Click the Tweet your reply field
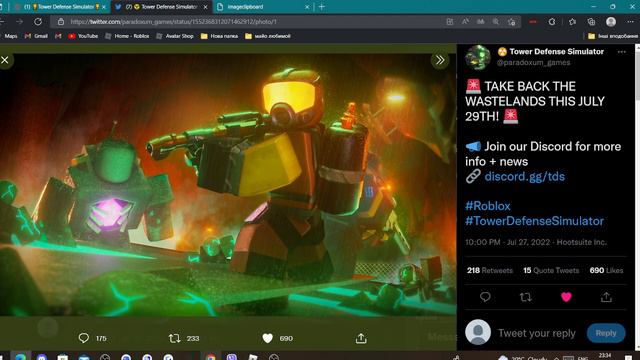Screen dimensions: 640x360 click(537, 333)
